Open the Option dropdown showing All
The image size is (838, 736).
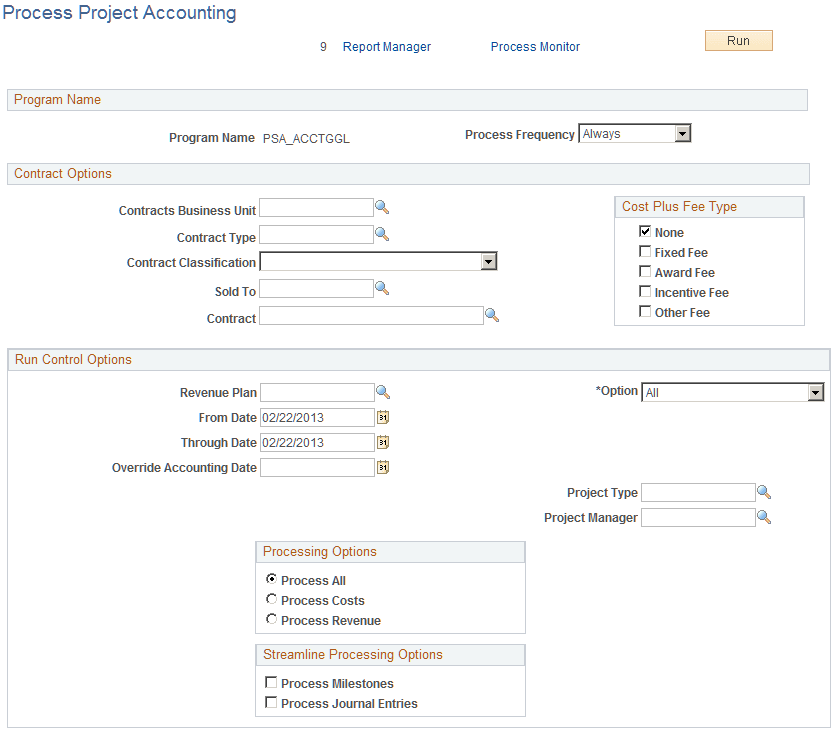tap(817, 392)
